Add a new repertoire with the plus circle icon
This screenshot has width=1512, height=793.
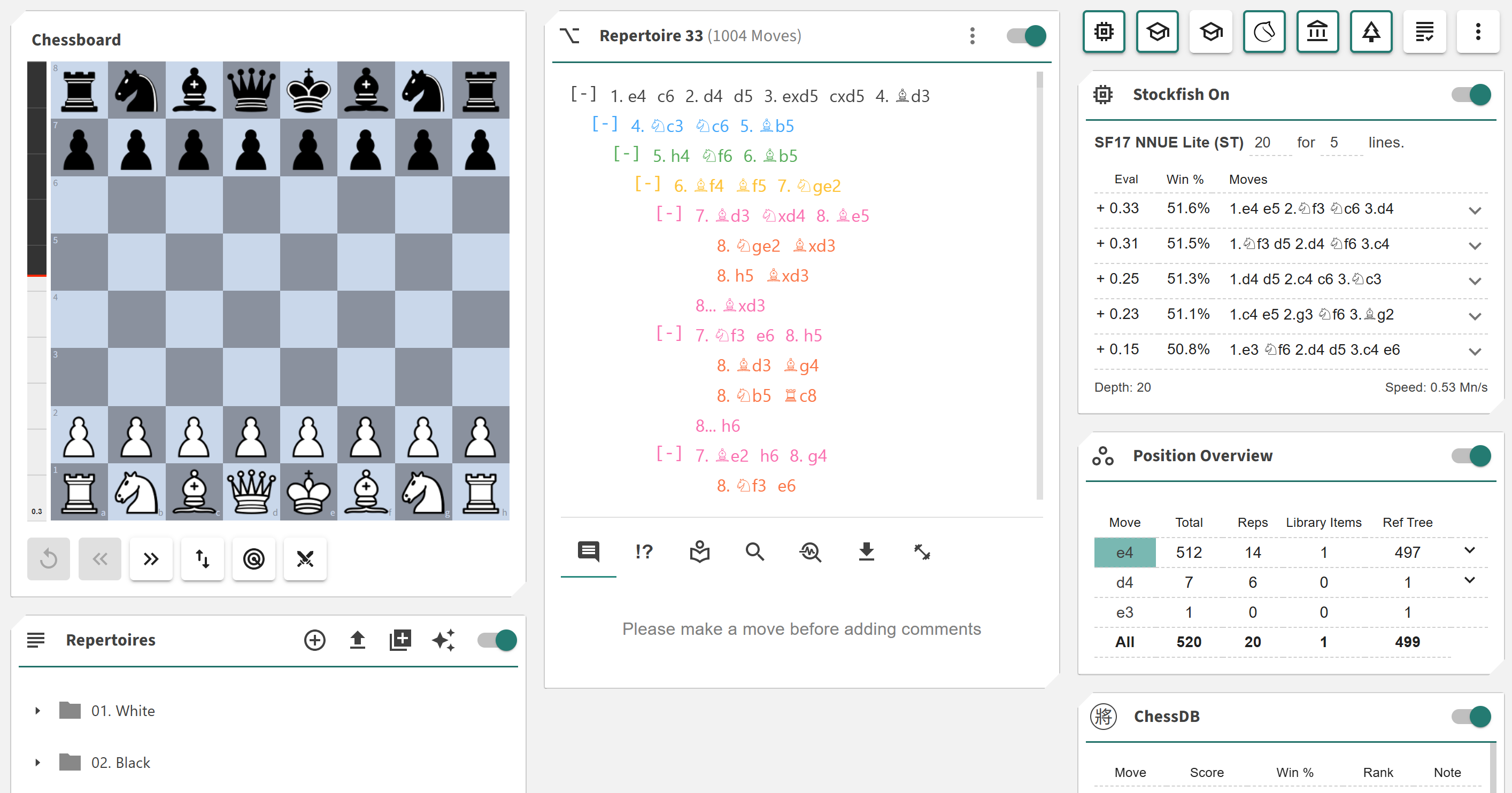(314, 640)
